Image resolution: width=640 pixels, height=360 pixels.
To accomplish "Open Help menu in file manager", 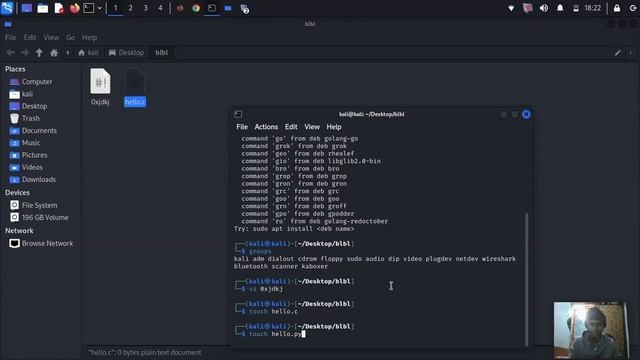I will tap(89, 38).
